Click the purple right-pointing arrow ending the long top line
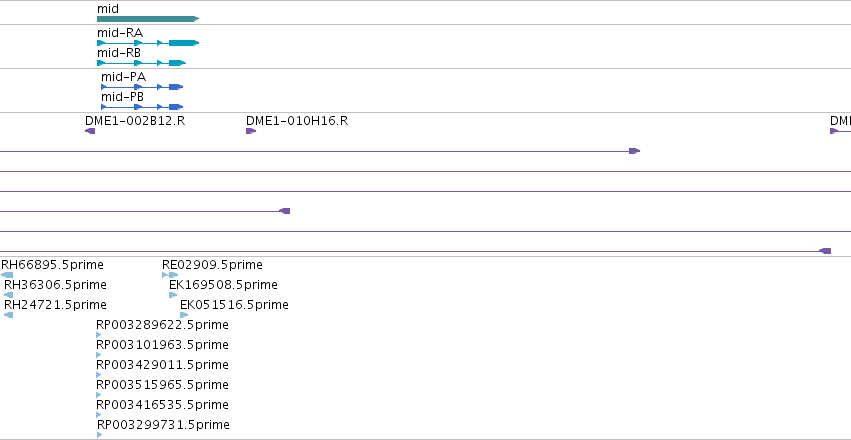This screenshot has height=440, width=851. pos(634,151)
